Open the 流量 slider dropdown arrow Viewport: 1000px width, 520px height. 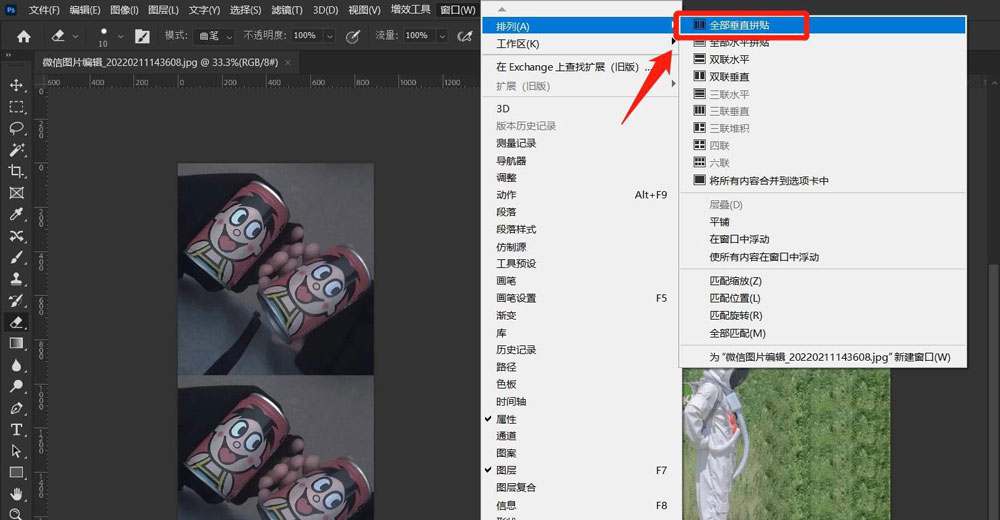click(x=442, y=36)
